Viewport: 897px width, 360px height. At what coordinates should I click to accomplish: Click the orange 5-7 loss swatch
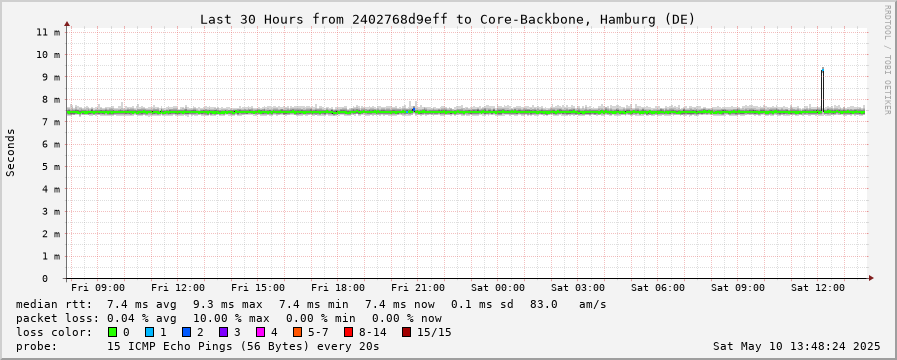point(297,332)
